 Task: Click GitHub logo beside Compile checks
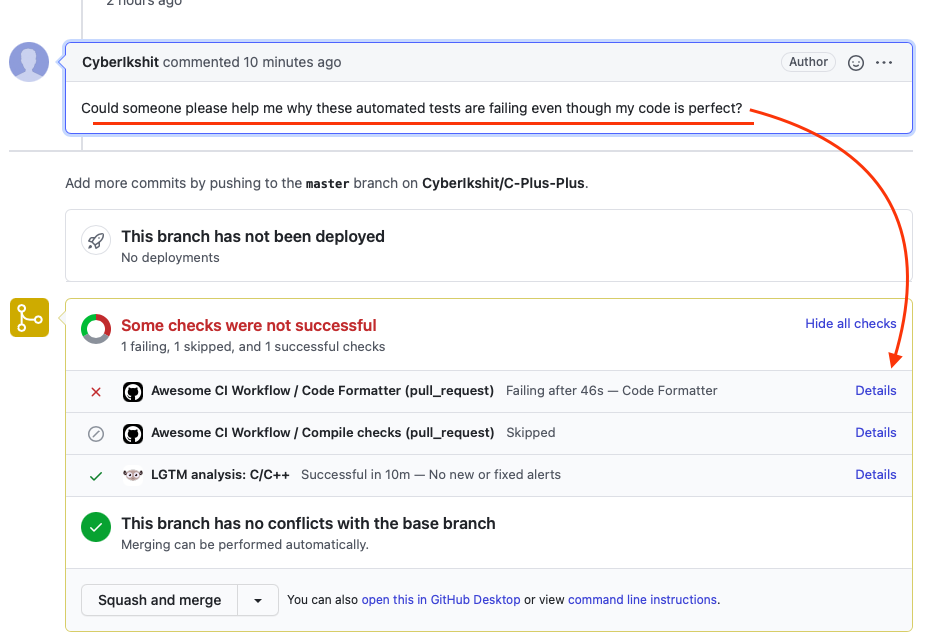point(133,434)
